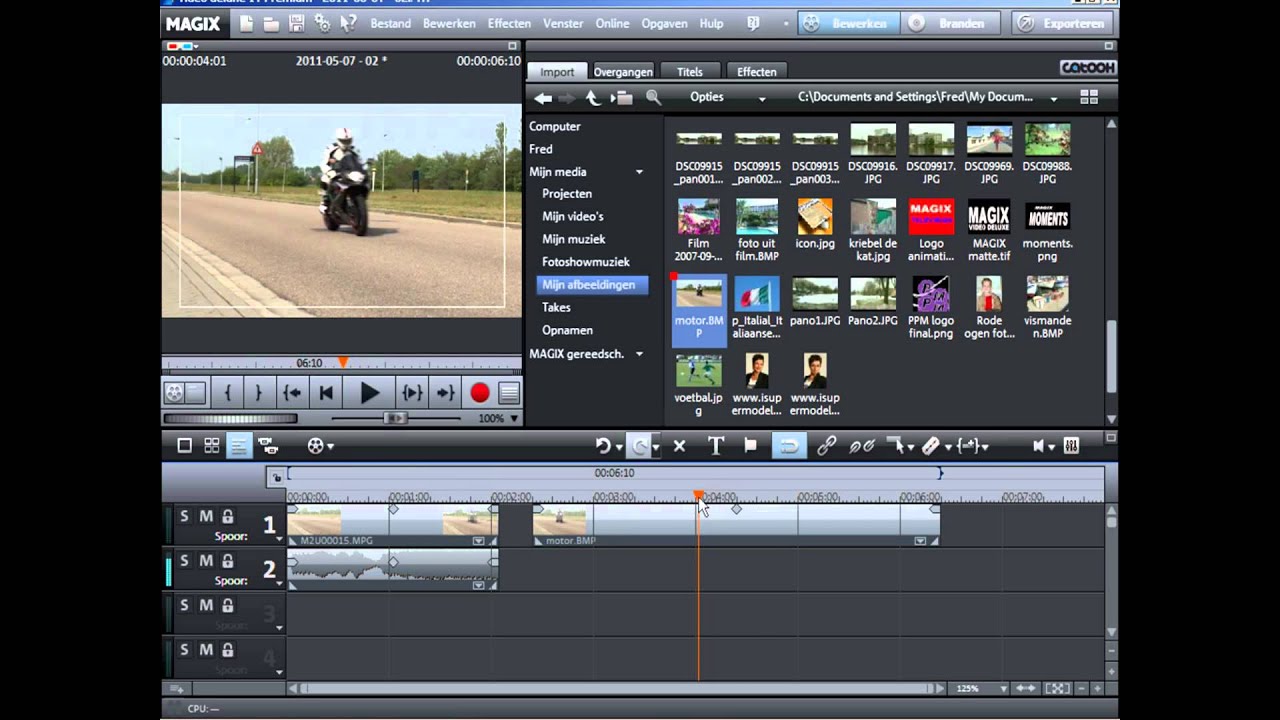Redo the action in timeline toolbar
1280x720 pixels.
pyautogui.click(x=640, y=446)
